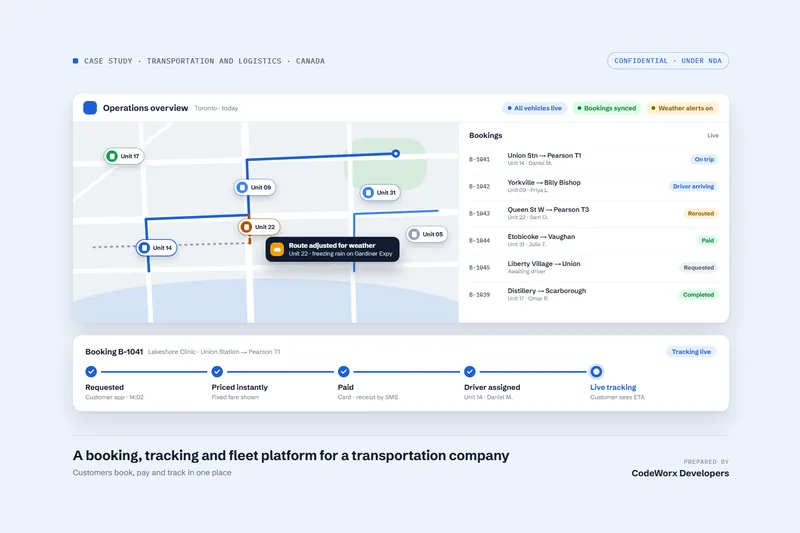The width and height of the screenshot is (800, 533).
Task: Click the Driver arriving status tag
Action: pyautogui.click(x=693, y=187)
